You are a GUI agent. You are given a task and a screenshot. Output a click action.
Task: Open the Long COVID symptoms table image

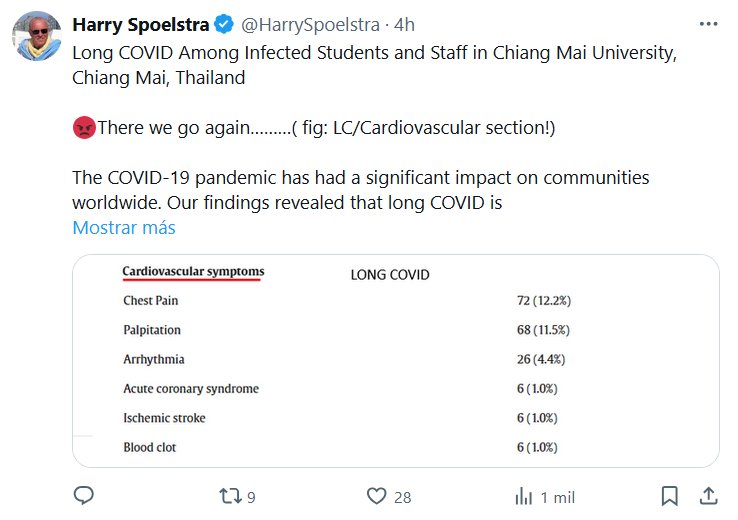coord(396,361)
